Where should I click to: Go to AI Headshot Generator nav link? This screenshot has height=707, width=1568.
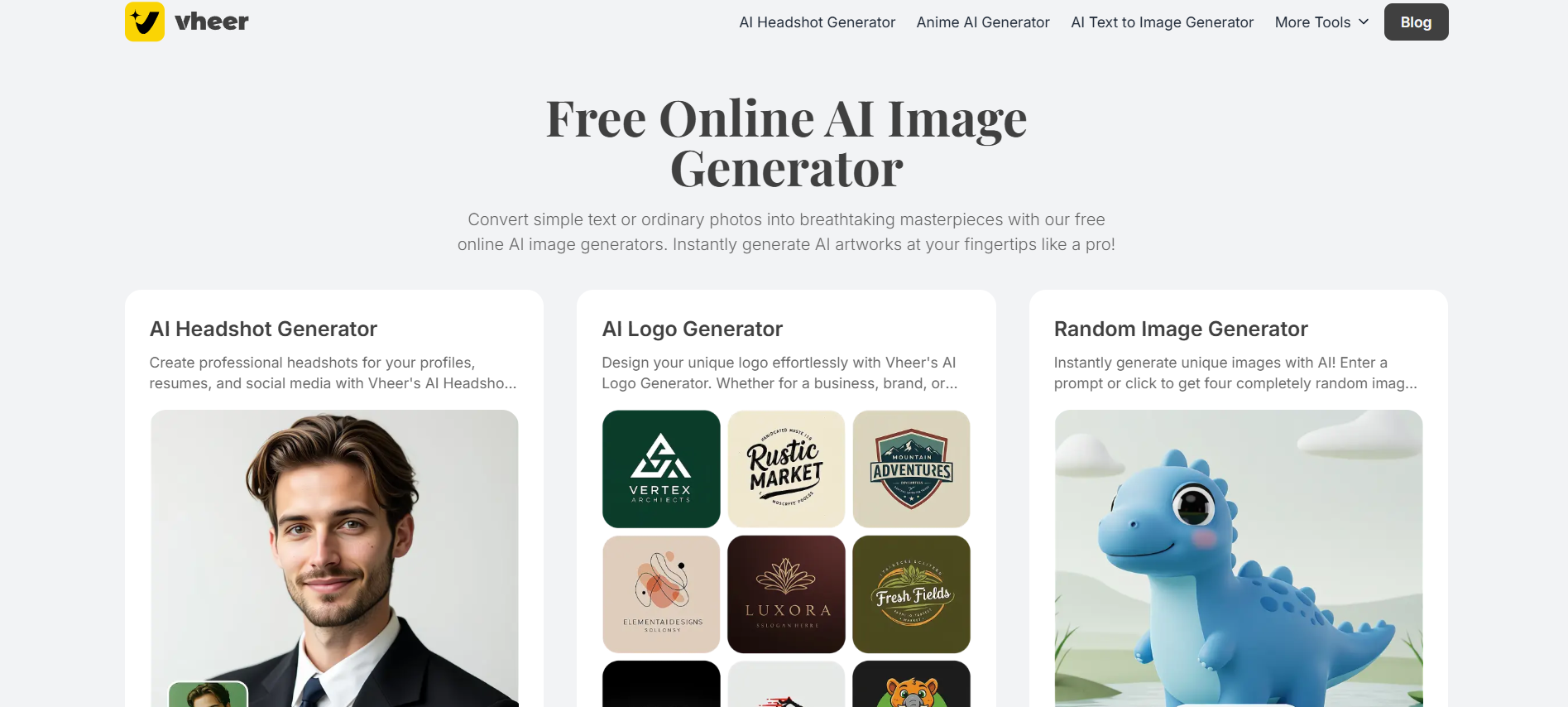(x=817, y=22)
